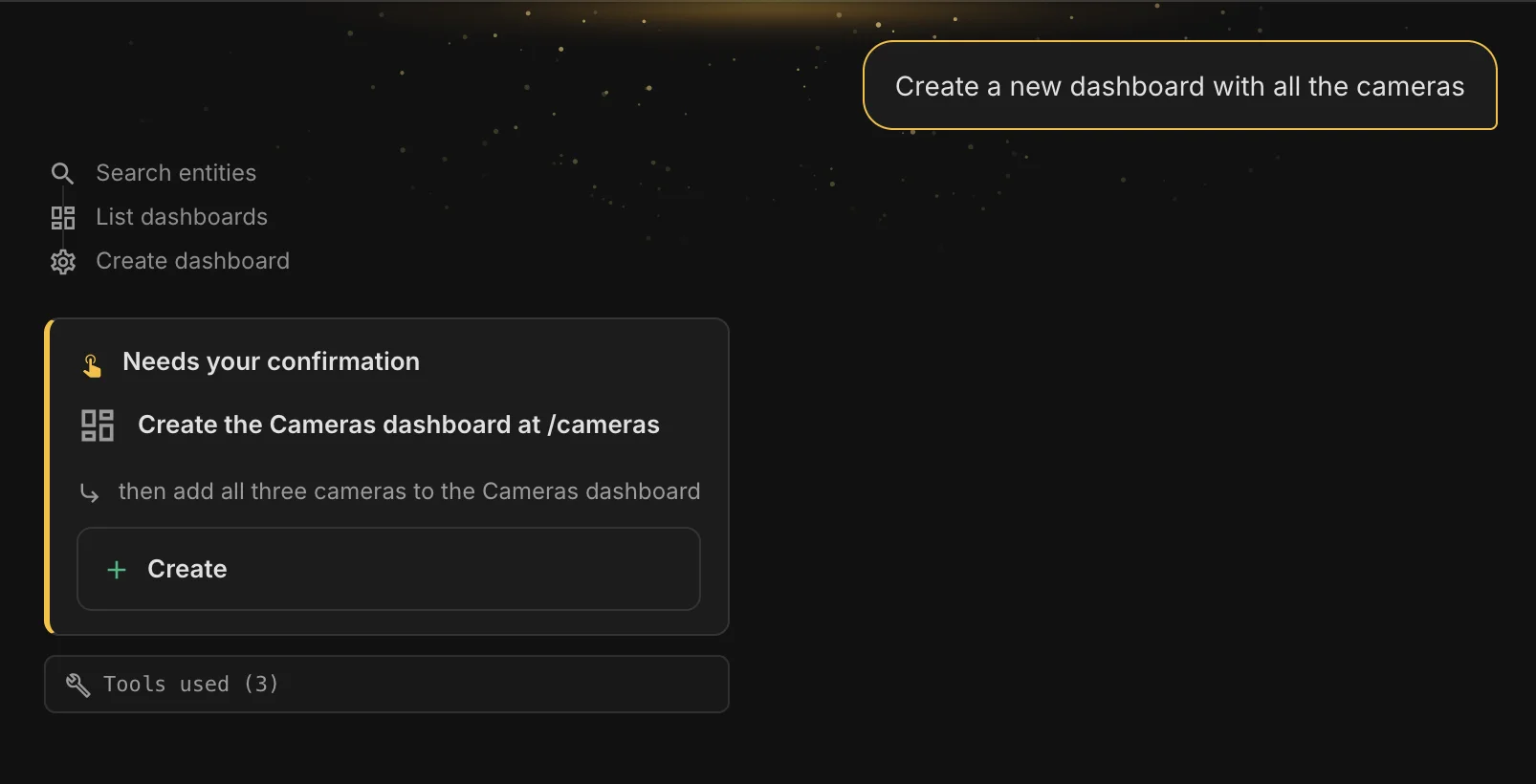The height and width of the screenshot is (784, 1536).
Task: Click the 'Create a new dashboard' message bubble
Action: click(x=1179, y=86)
